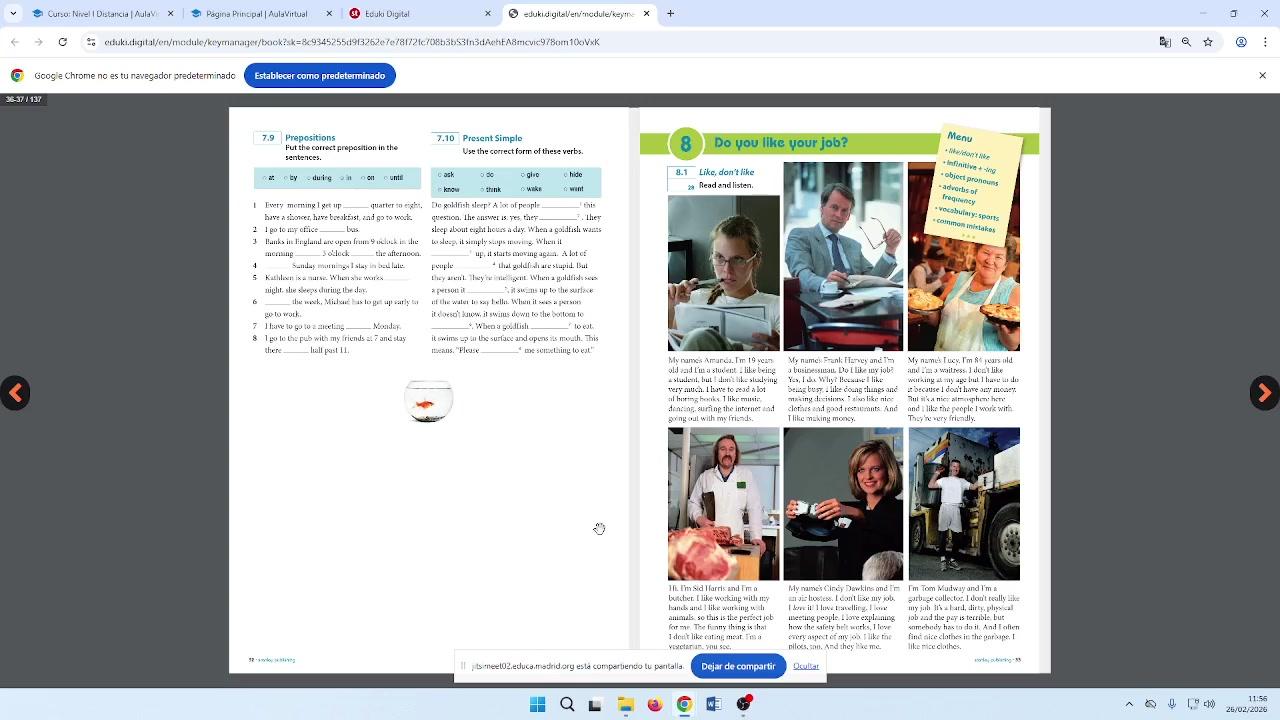Open the zoom magnifier icon in address bar
Screen dimensions: 1280x720
click(x=1186, y=42)
